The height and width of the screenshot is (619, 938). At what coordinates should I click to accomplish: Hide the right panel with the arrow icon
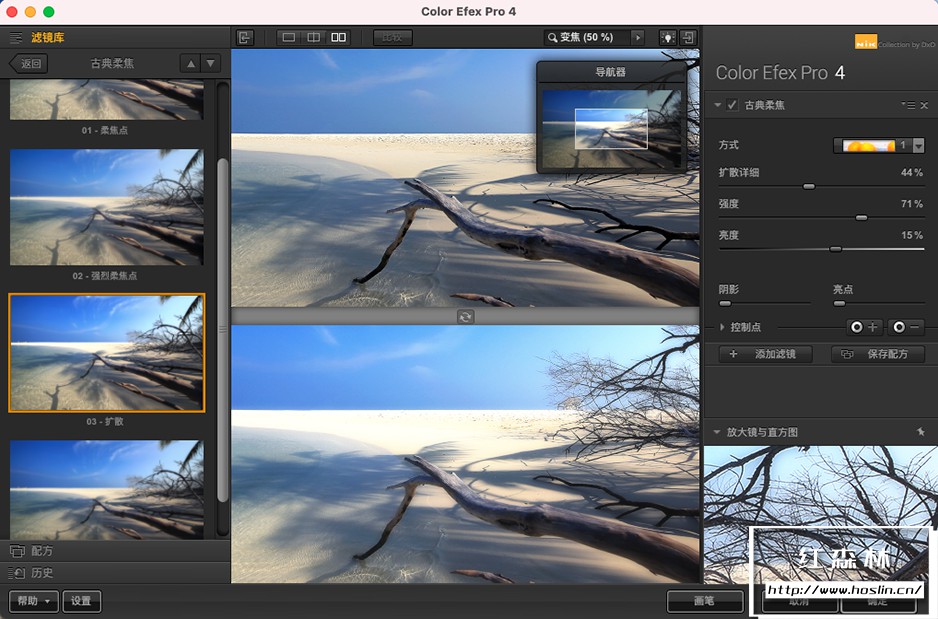coord(689,38)
